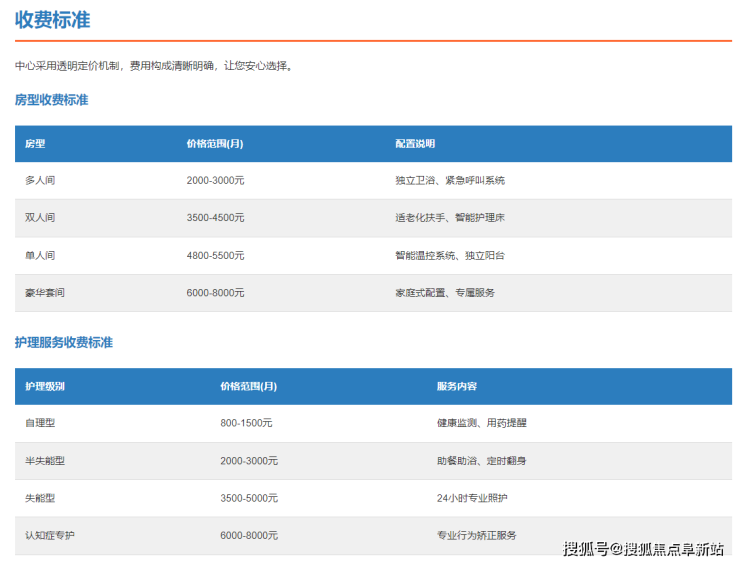The image size is (740, 565).
Task: Select the 认知症专护 care level cell
Action: (x=50, y=536)
